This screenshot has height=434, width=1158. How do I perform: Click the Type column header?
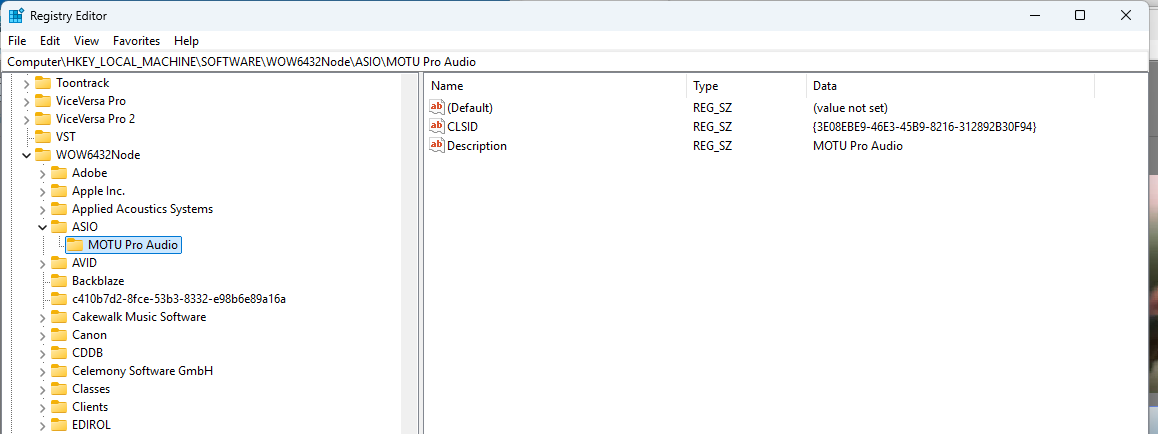click(x=746, y=86)
